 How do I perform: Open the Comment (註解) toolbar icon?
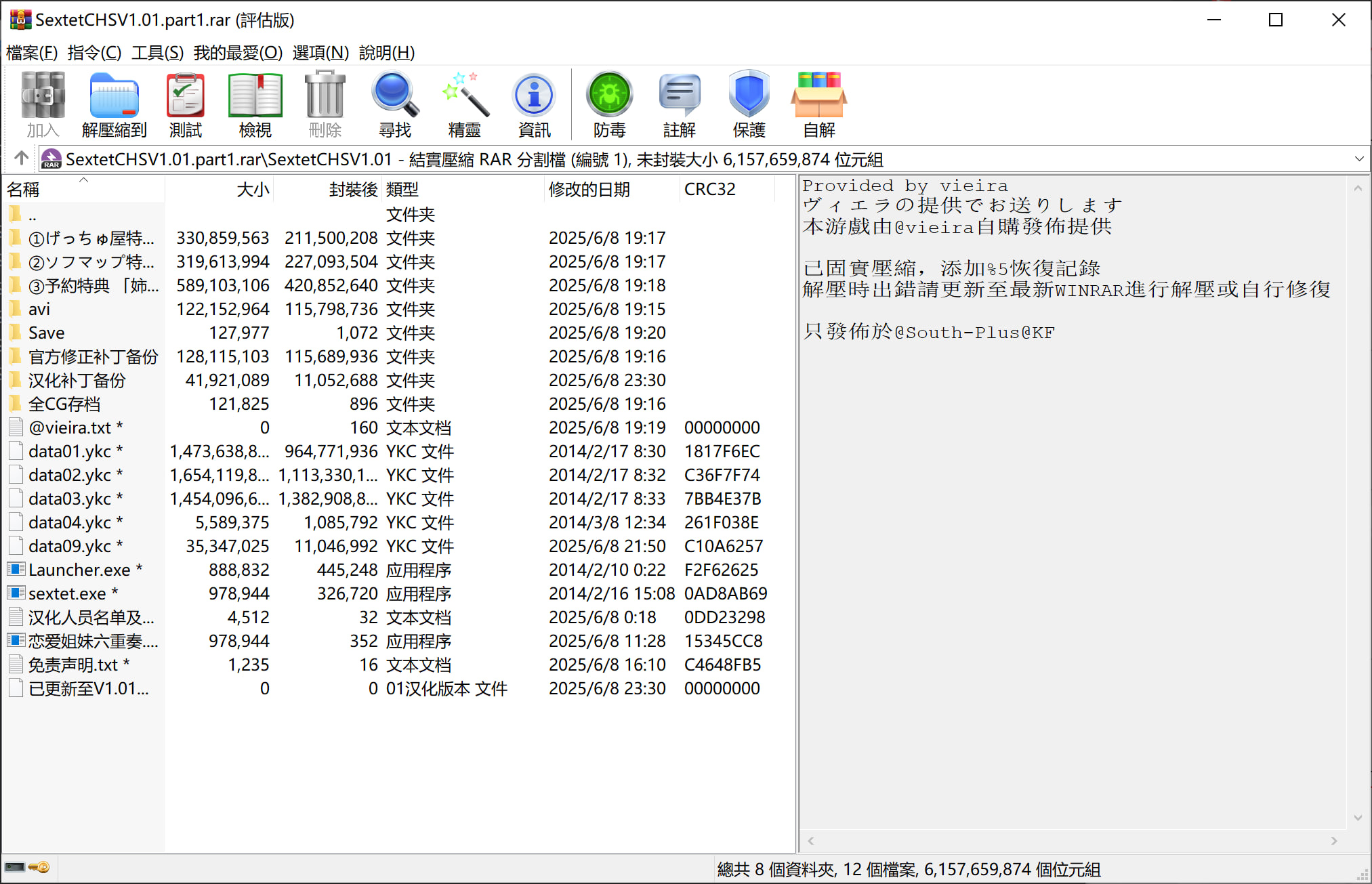pos(679,104)
